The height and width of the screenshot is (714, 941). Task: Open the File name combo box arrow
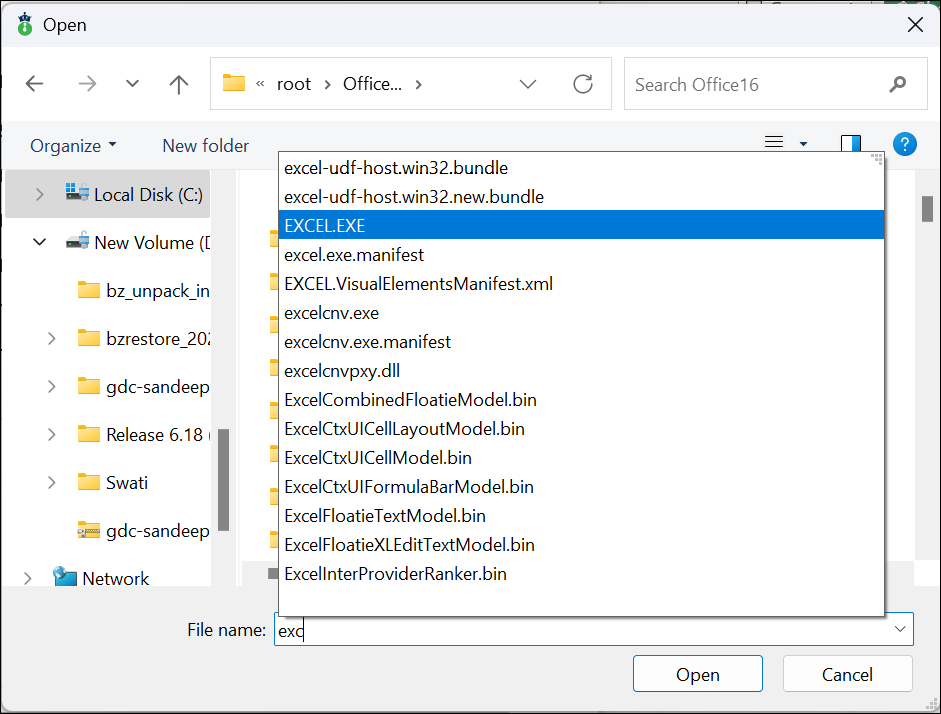pyautogui.click(x=900, y=629)
